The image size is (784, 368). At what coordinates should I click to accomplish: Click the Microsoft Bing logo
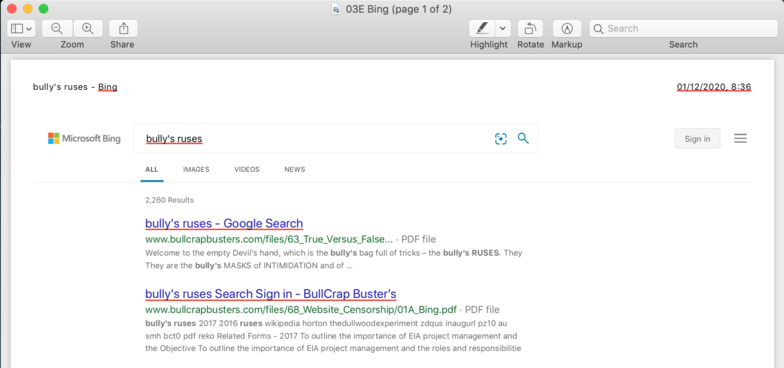[x=84, y=138]
